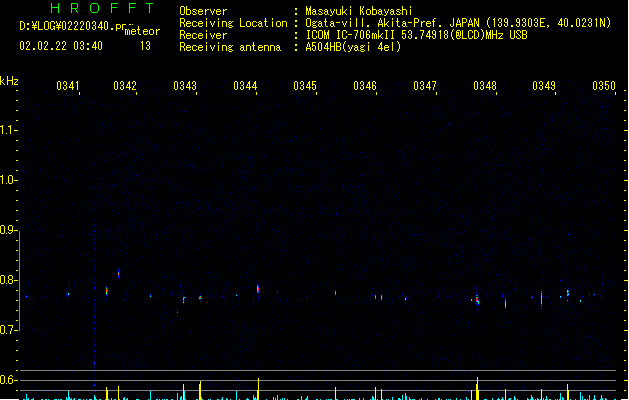
Task: Click the Receiver field label
Action: (203, 35)
